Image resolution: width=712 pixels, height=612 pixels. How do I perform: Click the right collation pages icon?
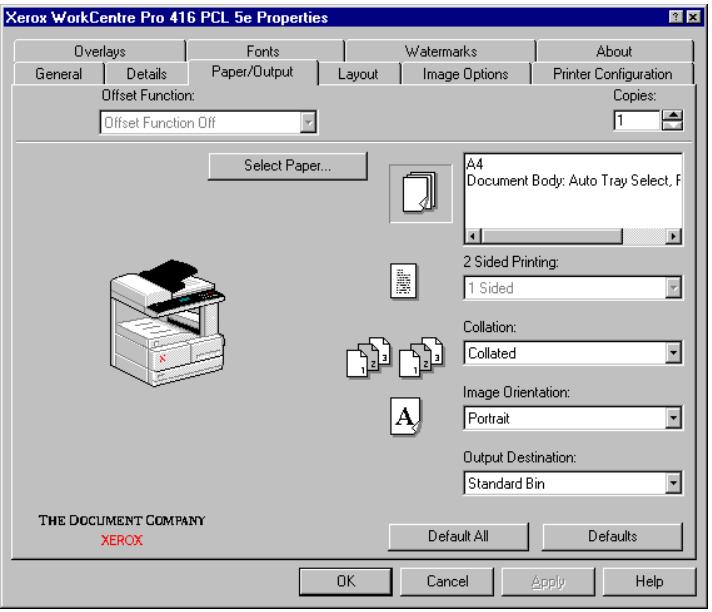tap(420, 357)
